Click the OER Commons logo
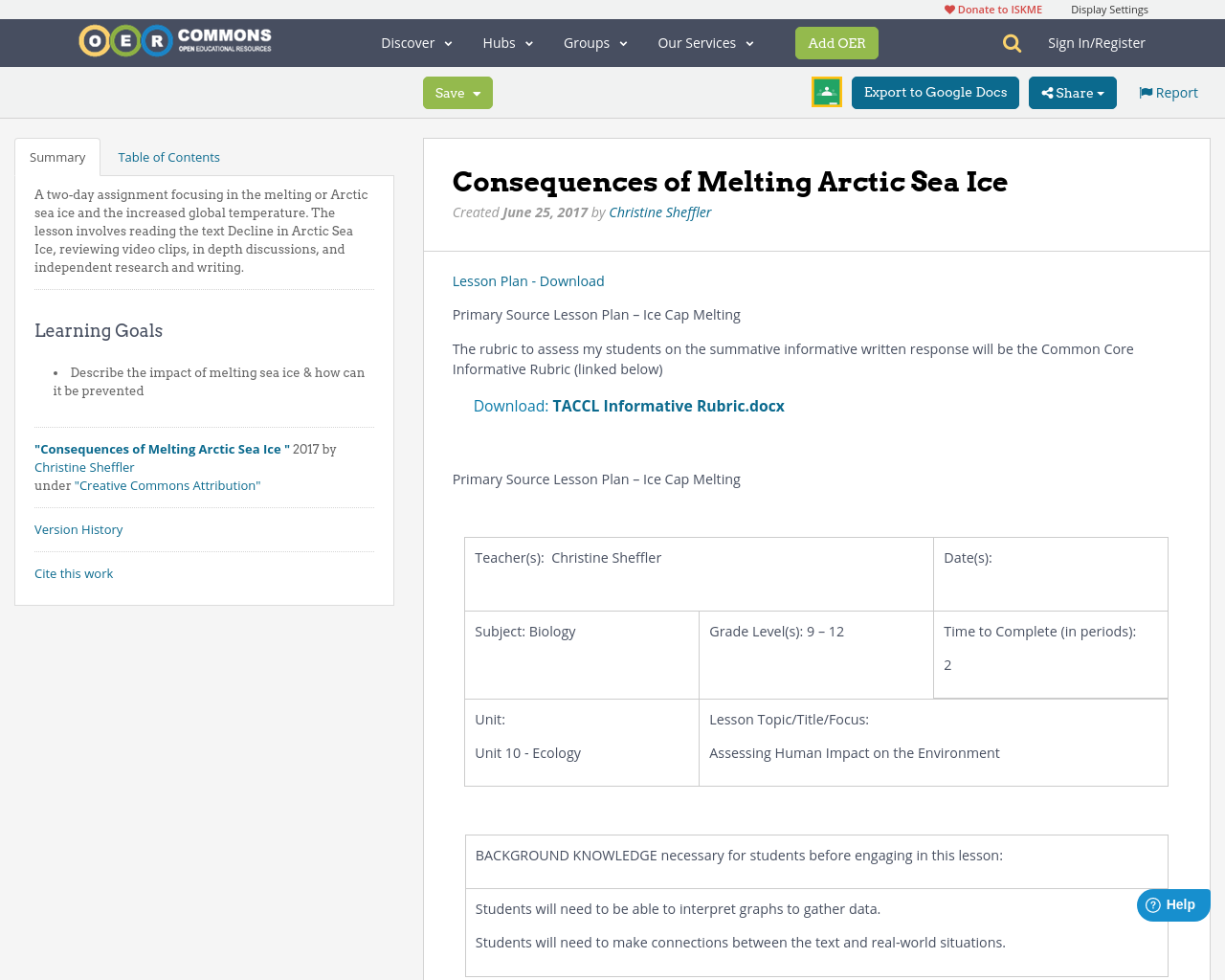1225x980 pixels. coord(174,39)
